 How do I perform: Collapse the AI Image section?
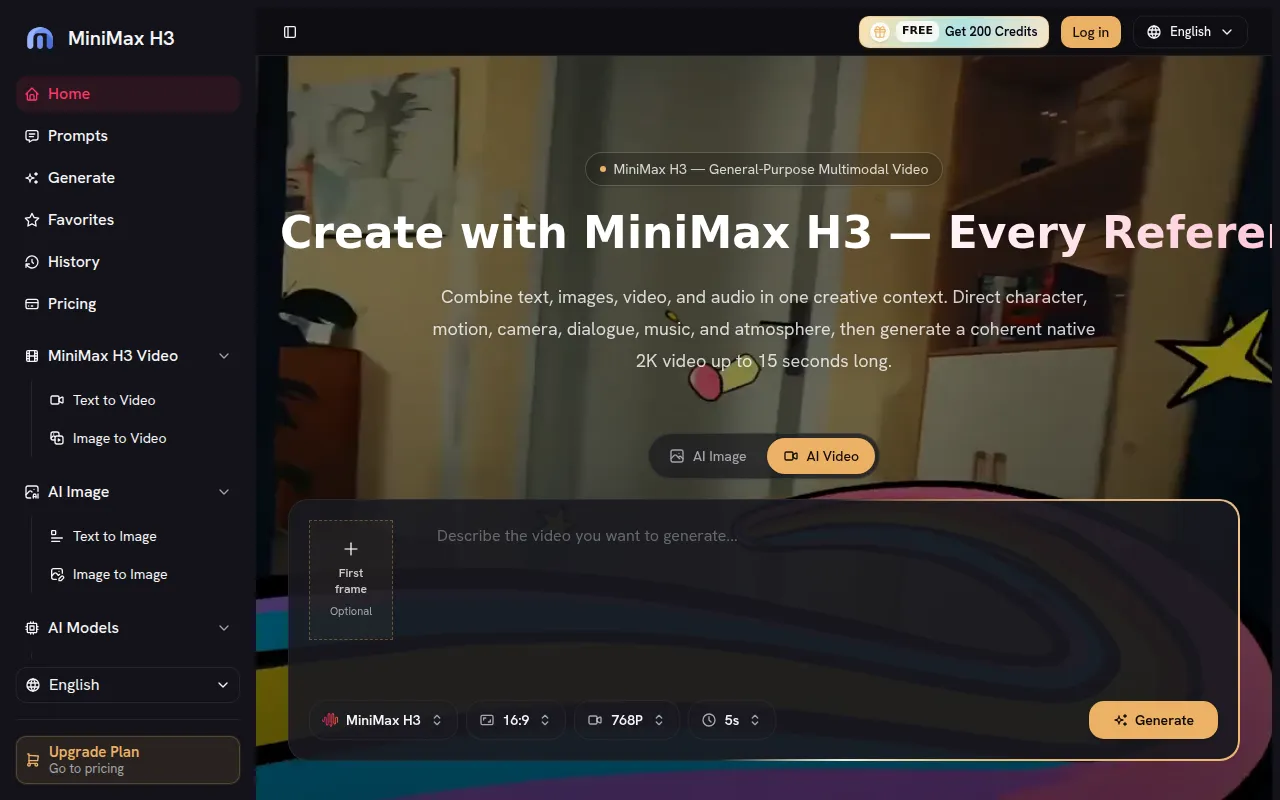pos(224,492)
